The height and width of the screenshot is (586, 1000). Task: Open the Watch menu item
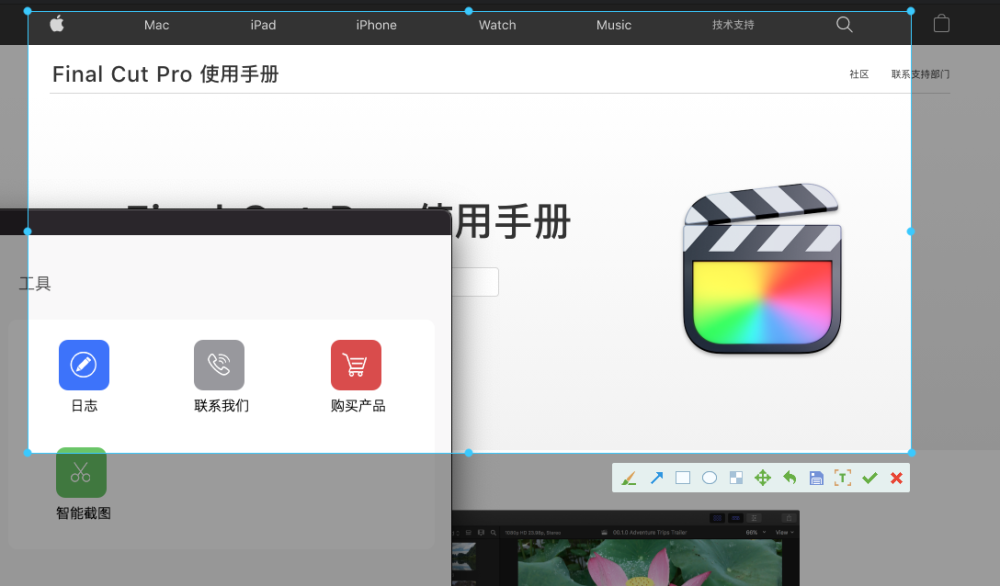497,25
